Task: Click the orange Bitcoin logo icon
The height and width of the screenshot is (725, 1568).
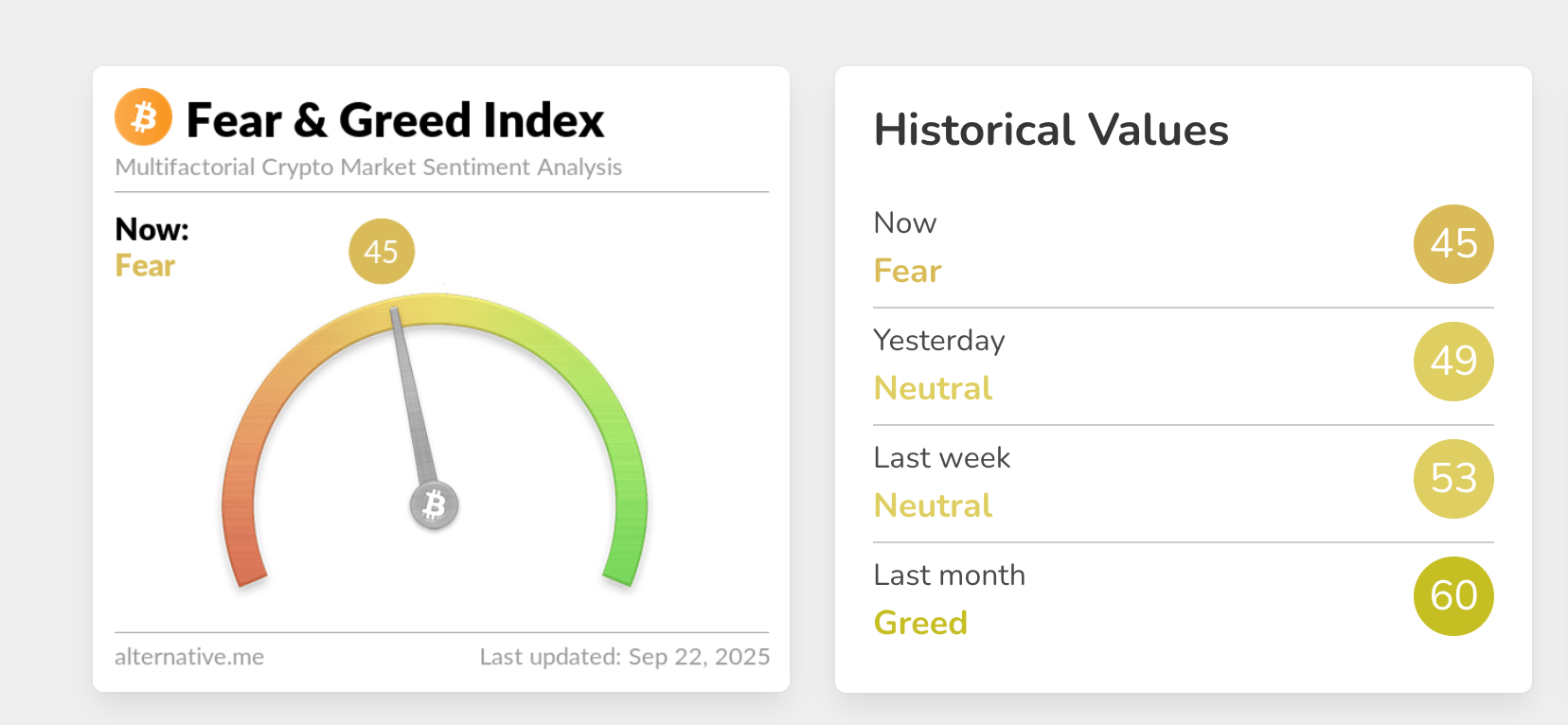Action: point(143,117)
